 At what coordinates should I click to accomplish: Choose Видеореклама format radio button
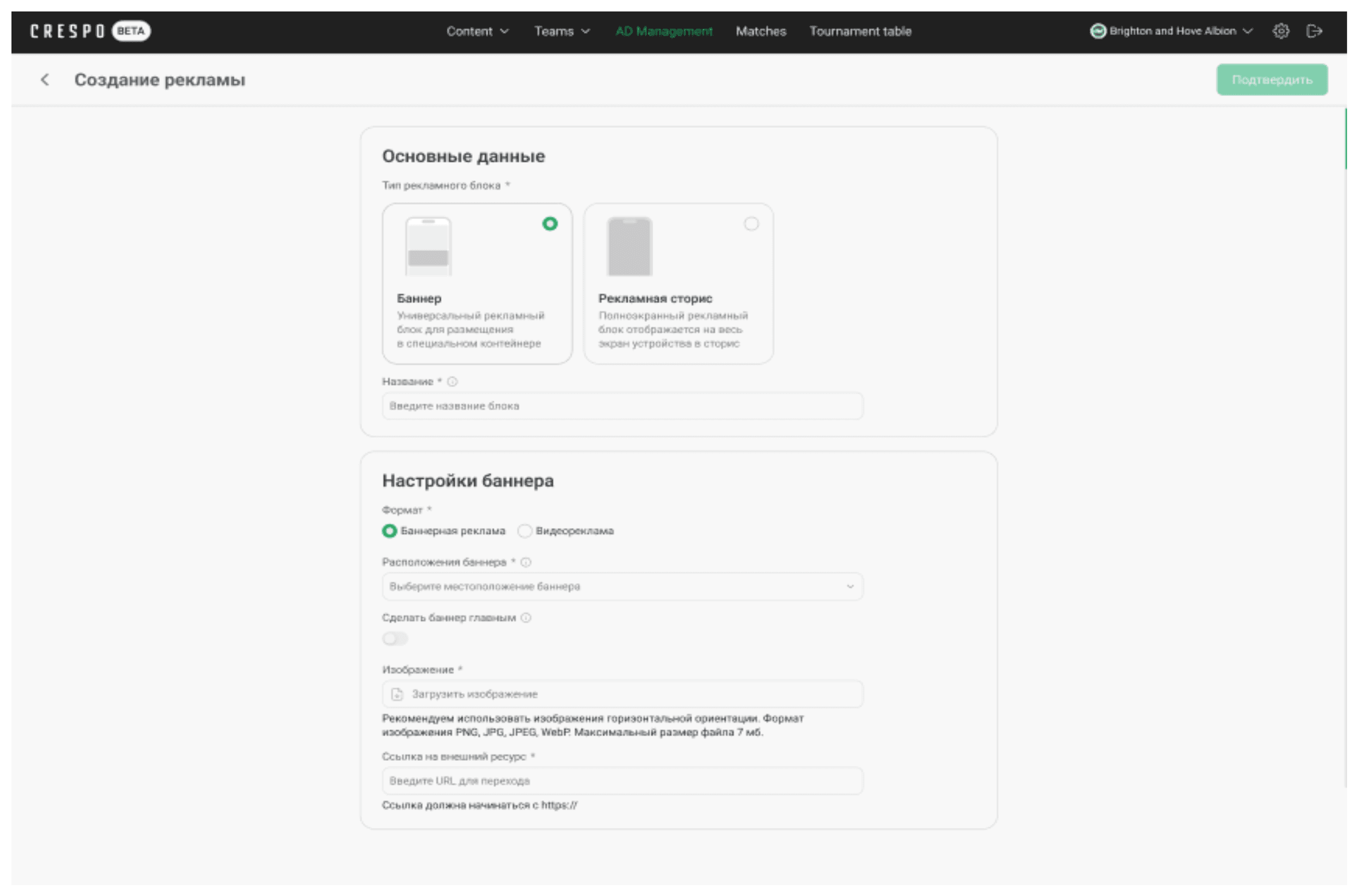(x=524, y=531)
